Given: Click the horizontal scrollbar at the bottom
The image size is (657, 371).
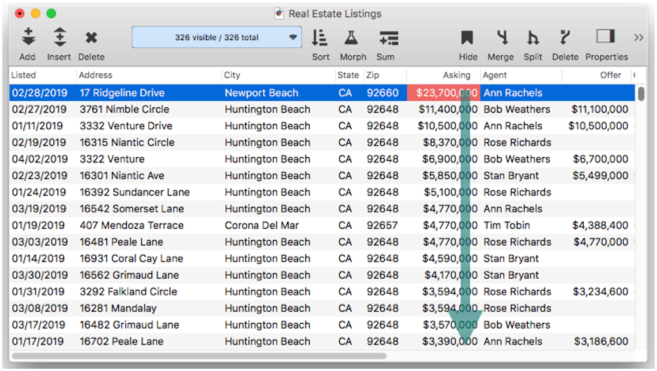Looking at the screenshot, I should tap(199, 356).
